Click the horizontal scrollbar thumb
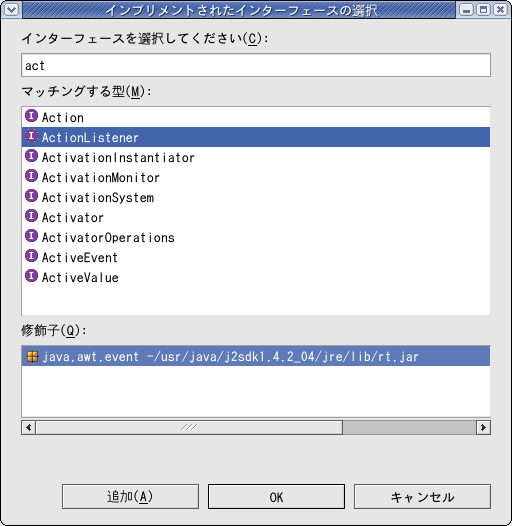The image size is (512, 526). pyautogui.click(x=189, y=427)
